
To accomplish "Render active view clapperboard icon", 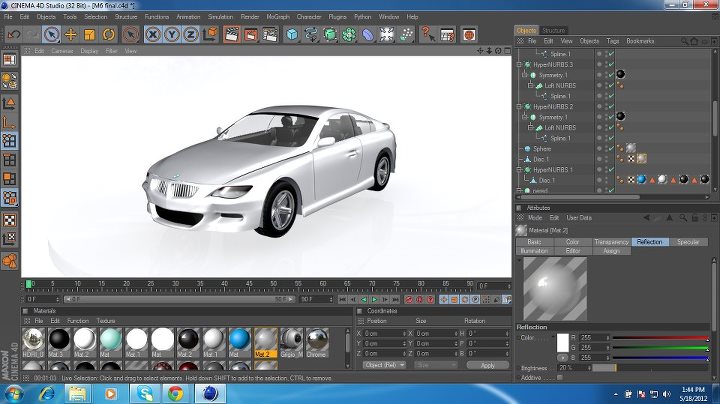I will point(232,34).
